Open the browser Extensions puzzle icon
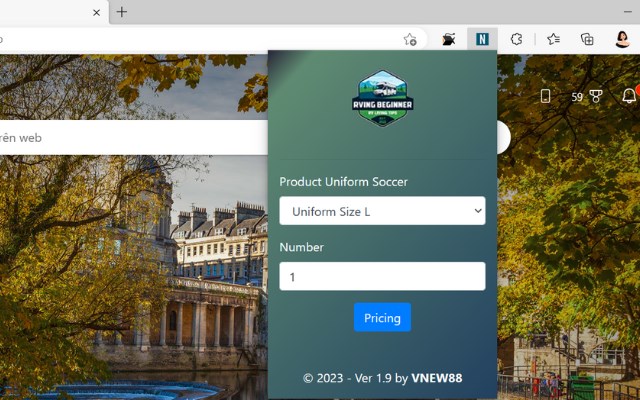 pyautogui.click(x=516, y=39)
